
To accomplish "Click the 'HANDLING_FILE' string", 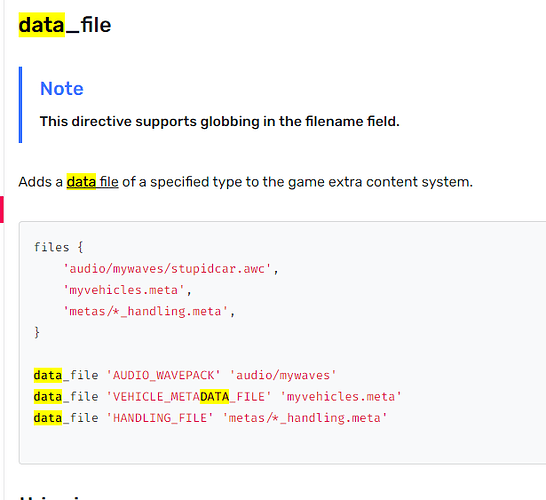I will (x=160, y=418).
